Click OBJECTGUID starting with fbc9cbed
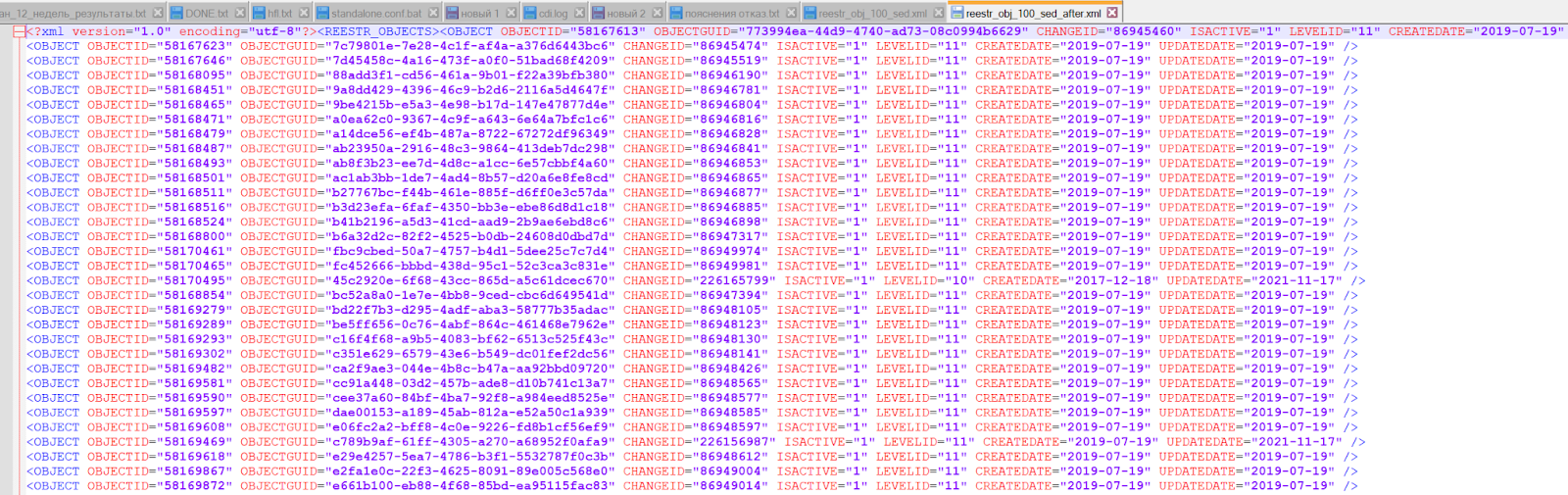 point(470,252)
